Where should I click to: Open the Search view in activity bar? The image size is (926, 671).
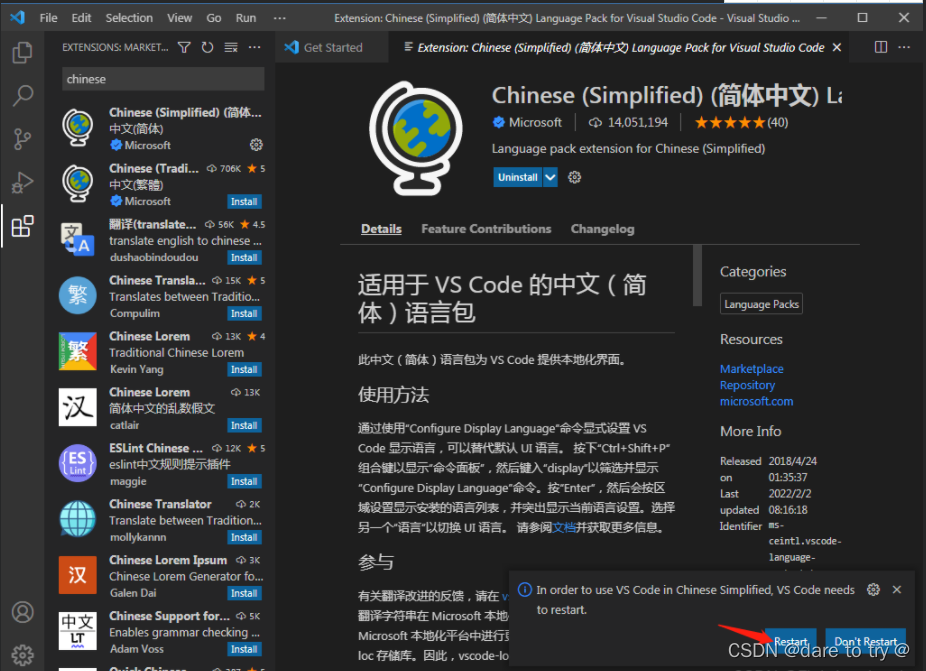click(22, 96)
